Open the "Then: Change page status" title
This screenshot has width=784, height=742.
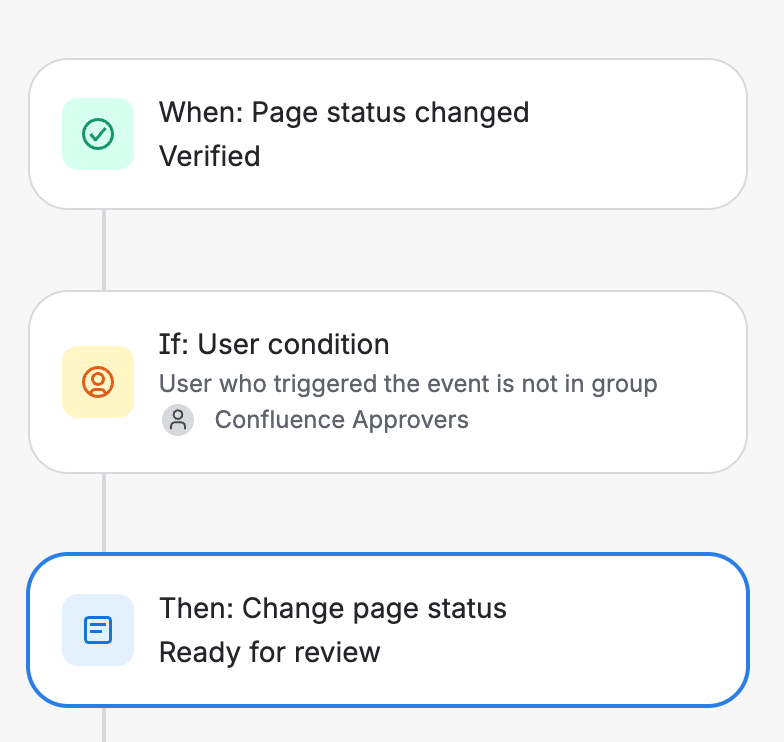pos(333,608)
